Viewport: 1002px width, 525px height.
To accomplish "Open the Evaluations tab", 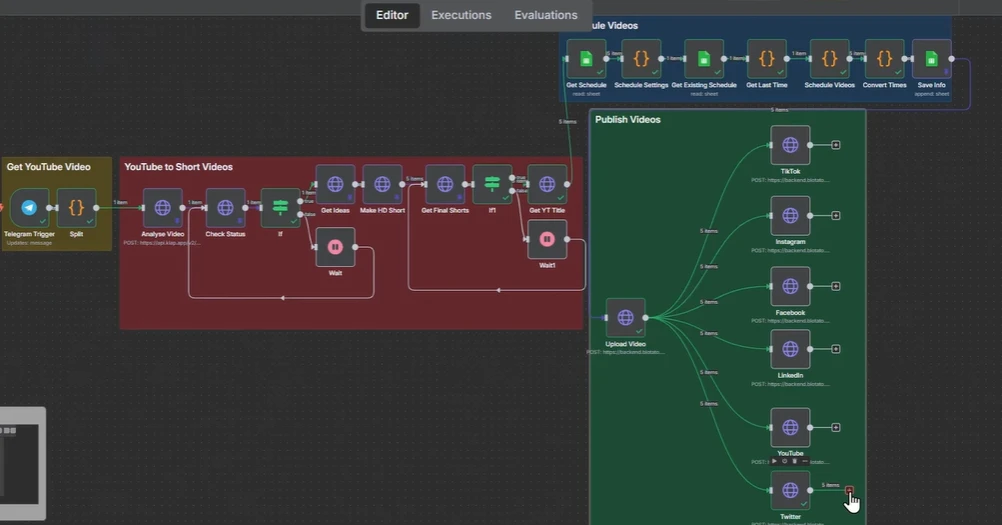I will coord(546,15).
